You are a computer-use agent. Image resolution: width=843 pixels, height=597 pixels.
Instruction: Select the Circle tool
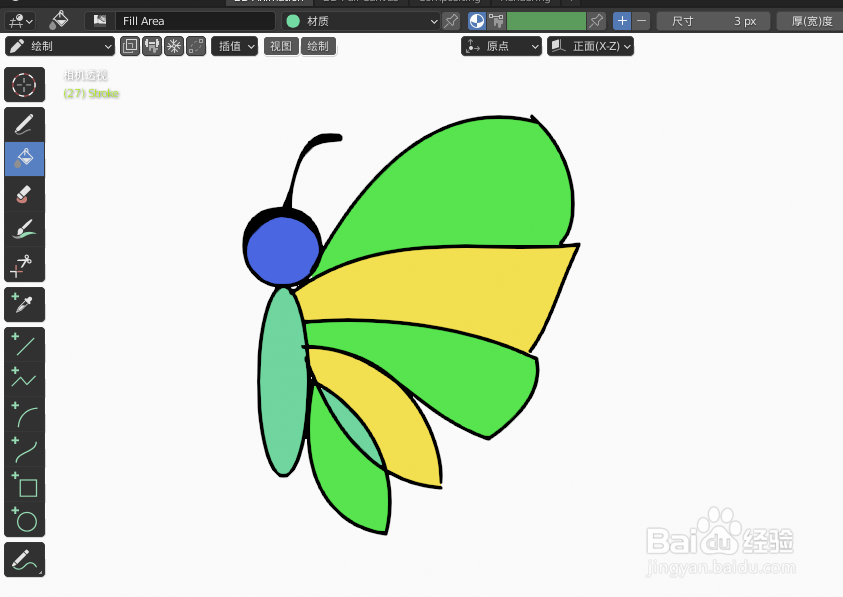click(24, 519)
